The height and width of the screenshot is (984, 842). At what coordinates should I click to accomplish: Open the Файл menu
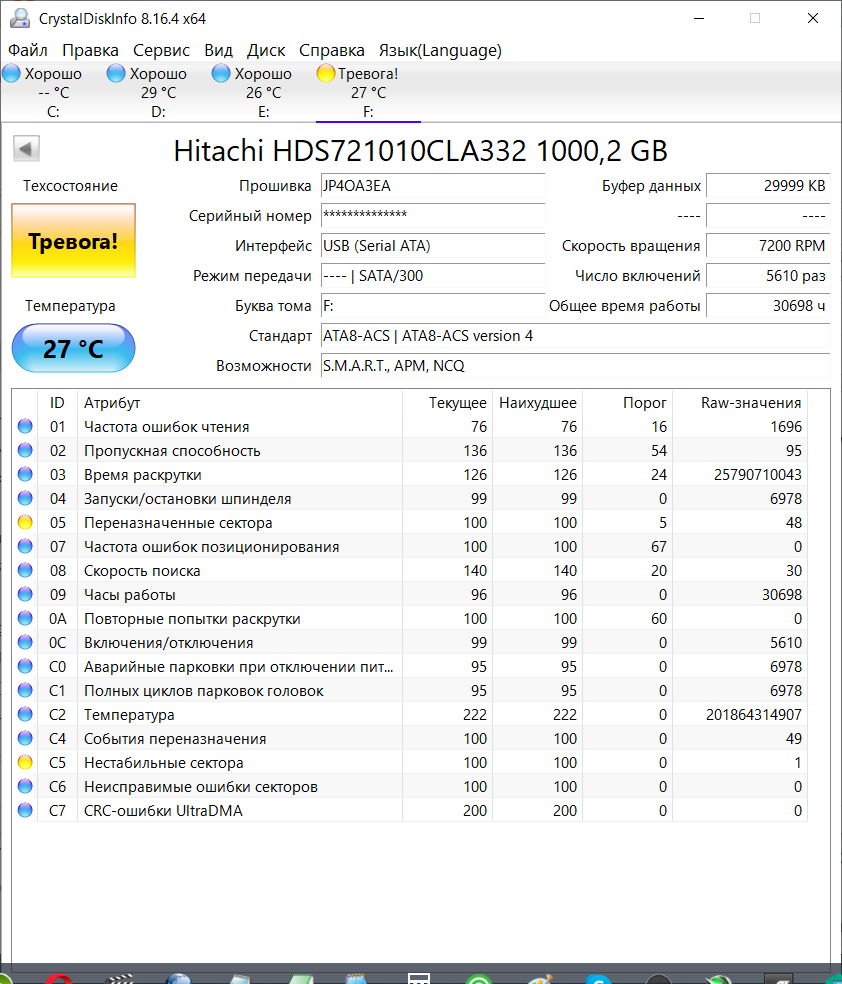click(x=28, y=50)
